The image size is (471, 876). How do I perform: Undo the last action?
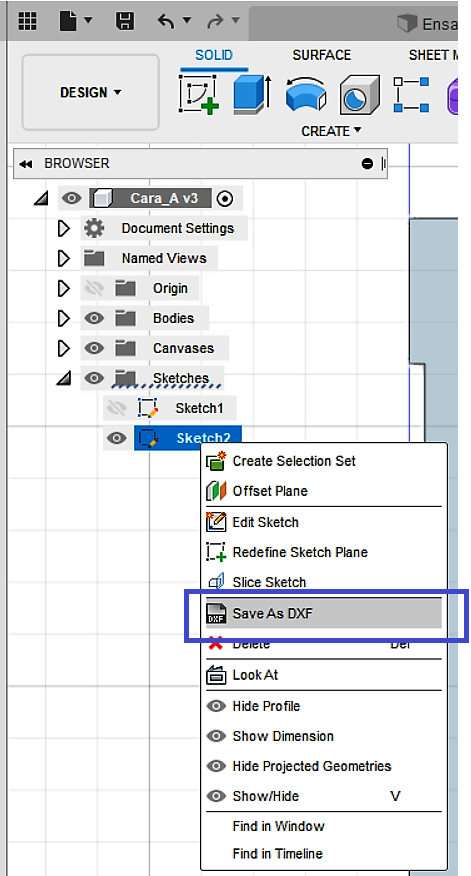166,21
